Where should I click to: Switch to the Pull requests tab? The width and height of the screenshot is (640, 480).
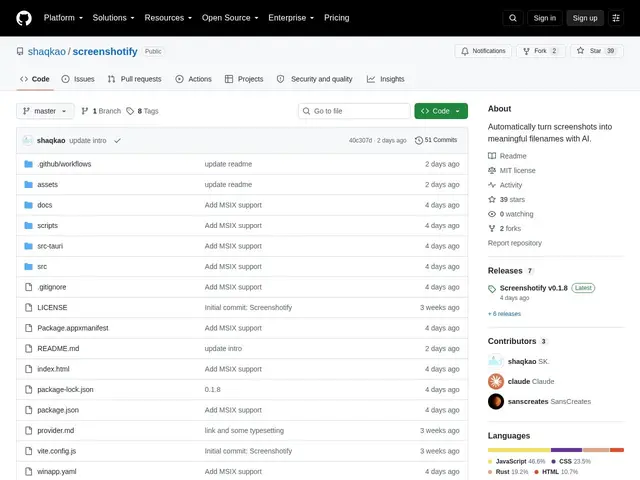134,79
